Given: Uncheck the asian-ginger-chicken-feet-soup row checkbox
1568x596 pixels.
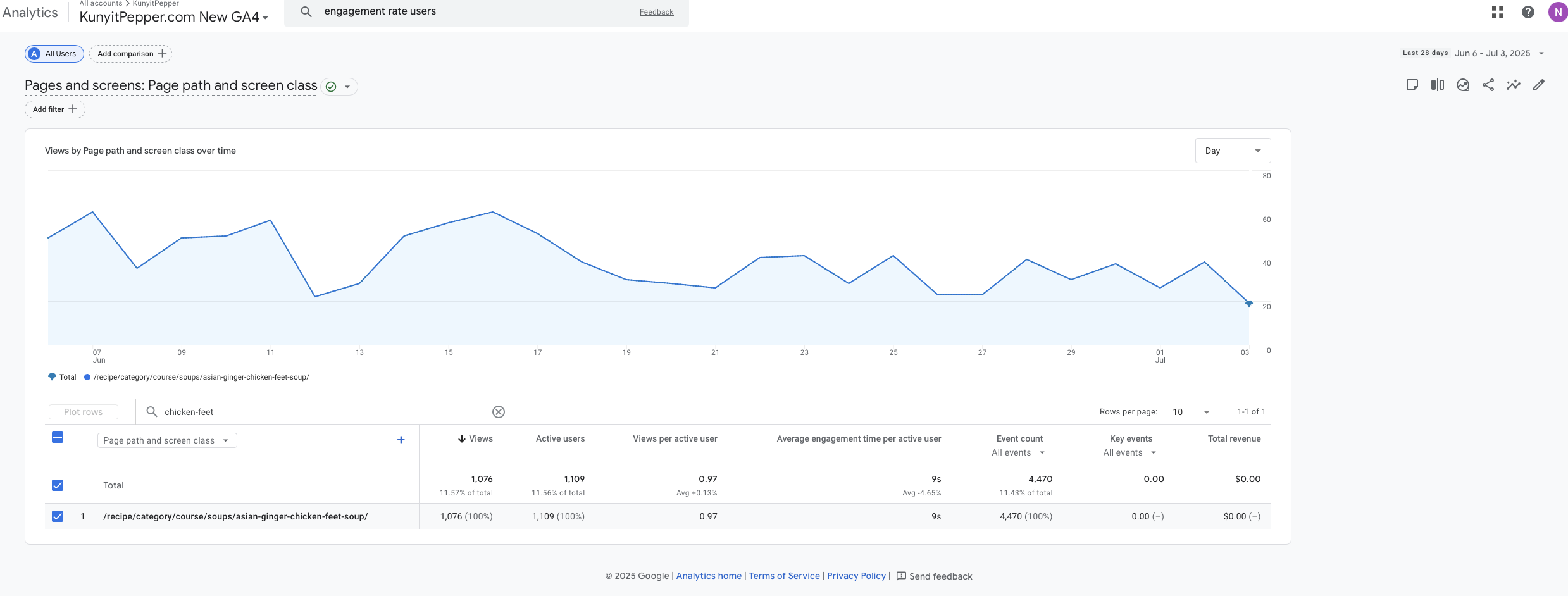Looking at the screenshot, I should click(x=58, y=516).
